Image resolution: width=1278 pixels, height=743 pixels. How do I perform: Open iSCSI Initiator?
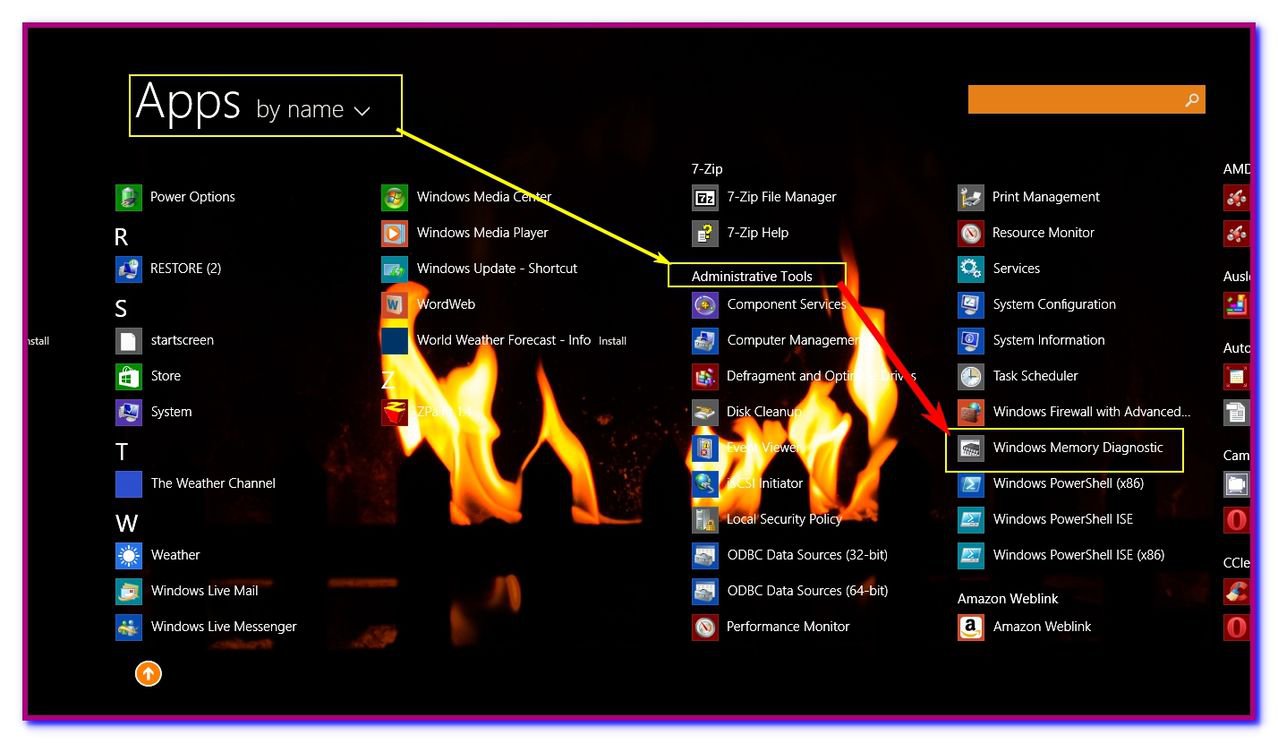(x=748, y=484)
